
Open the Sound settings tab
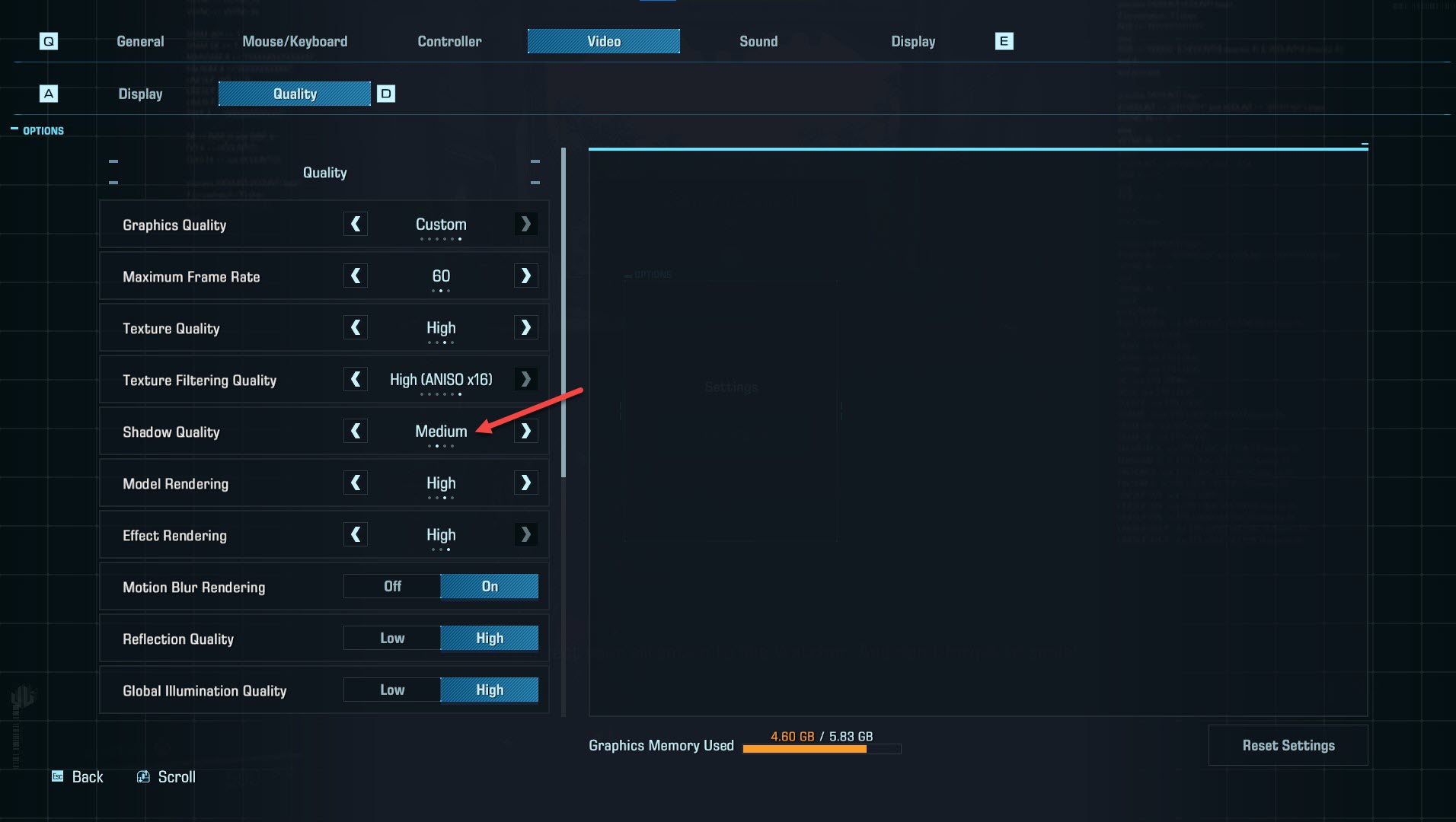758,41
